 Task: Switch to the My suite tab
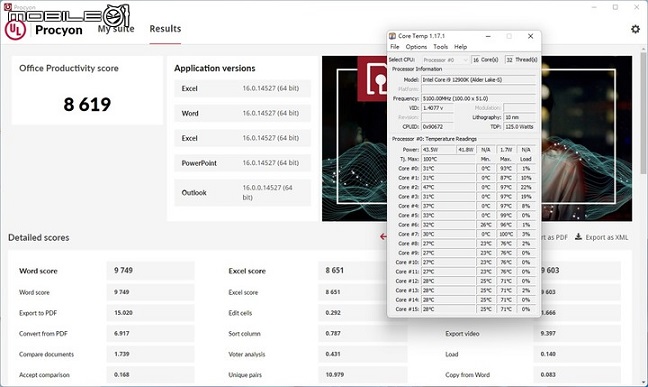click(116, 29)
